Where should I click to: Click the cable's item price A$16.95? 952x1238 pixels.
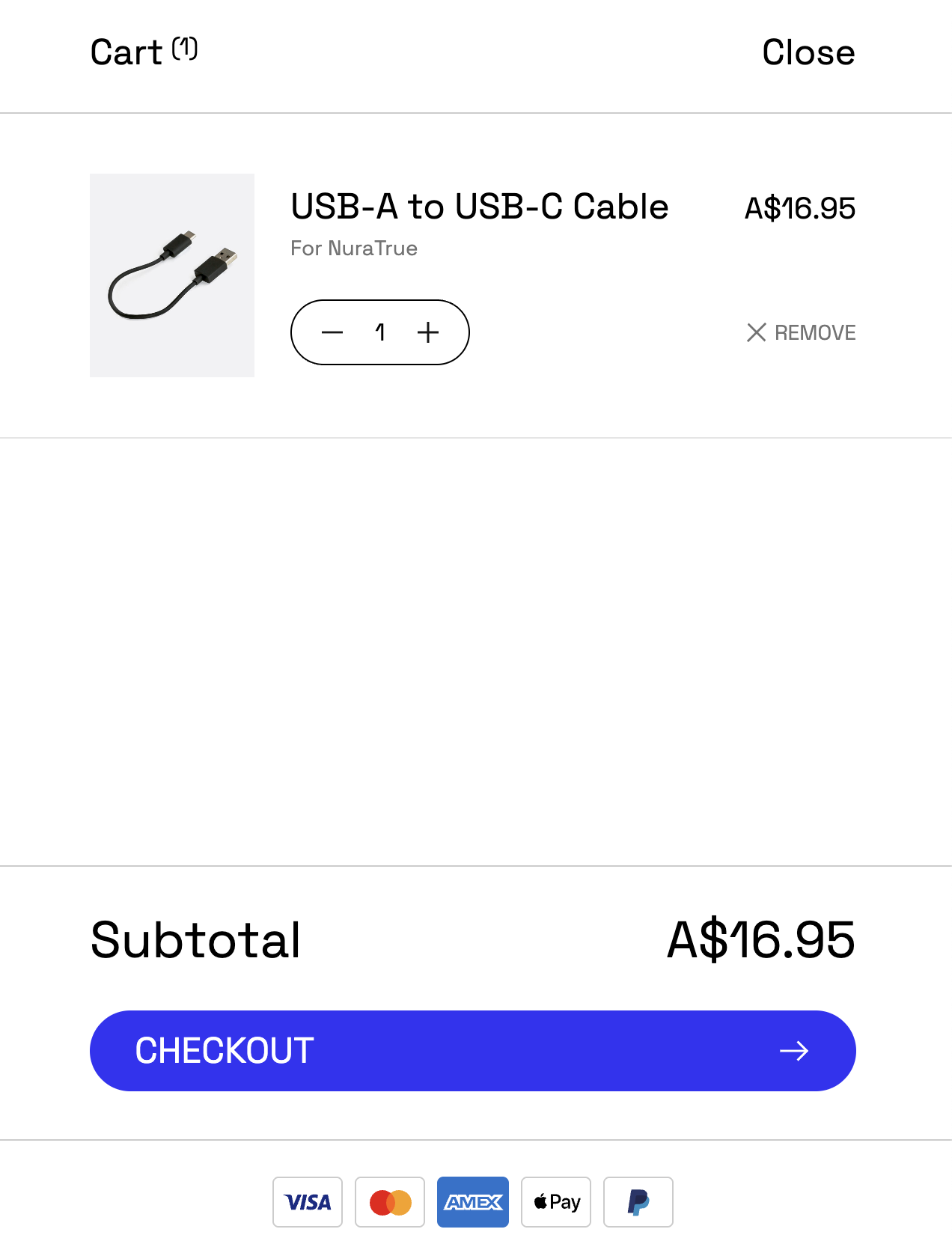click(799, 208)
